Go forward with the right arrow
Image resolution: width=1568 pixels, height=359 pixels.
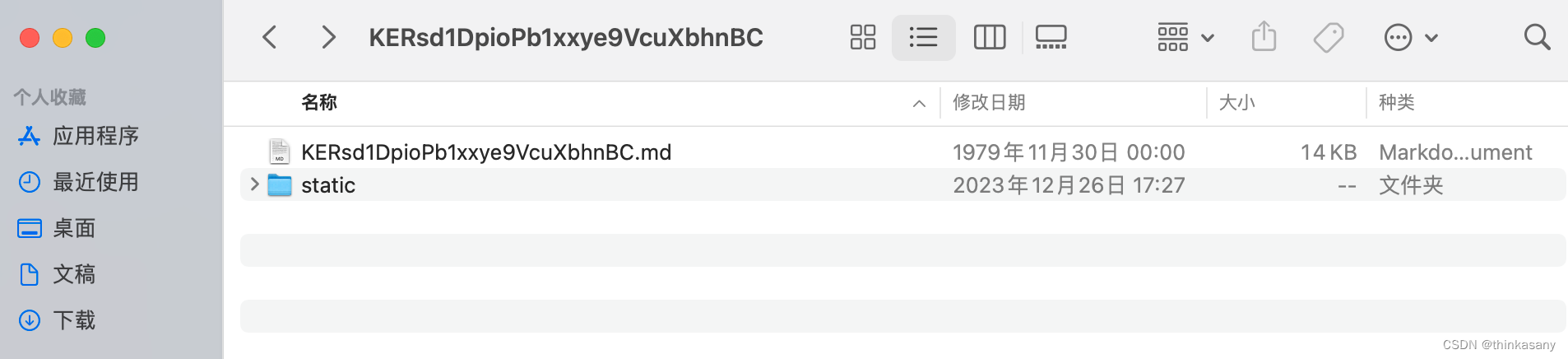coord(328,37)
